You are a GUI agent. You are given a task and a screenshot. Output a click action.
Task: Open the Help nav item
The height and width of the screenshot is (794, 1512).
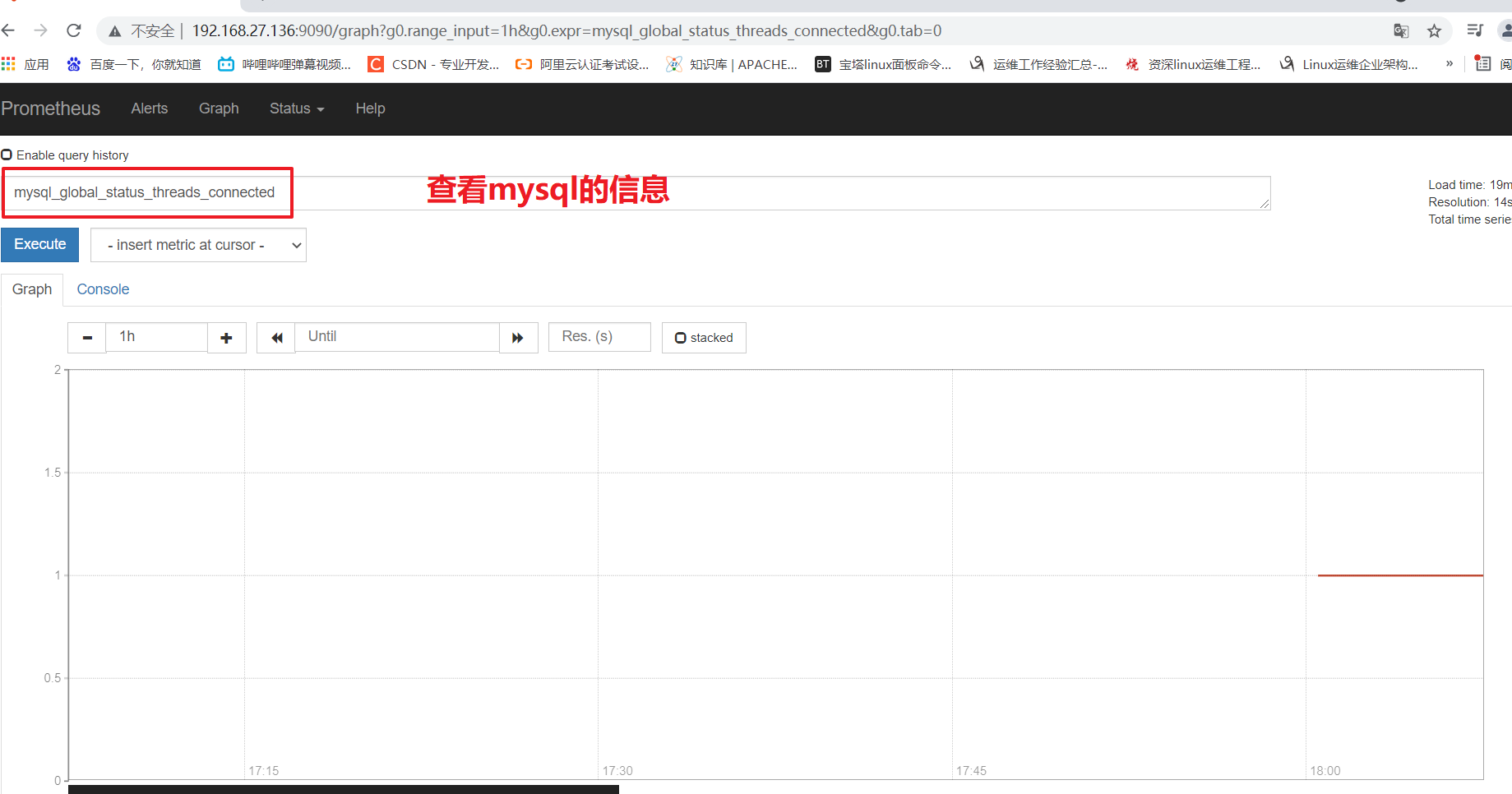370,108
